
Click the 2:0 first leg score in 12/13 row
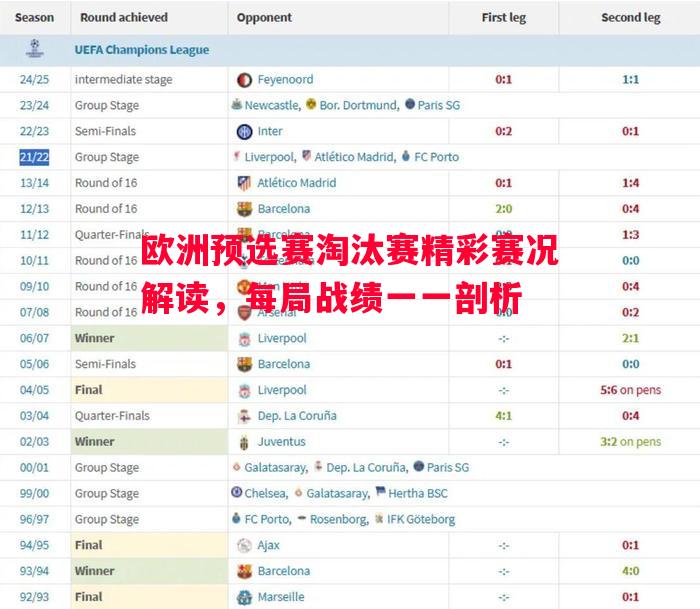coord(504,209)
